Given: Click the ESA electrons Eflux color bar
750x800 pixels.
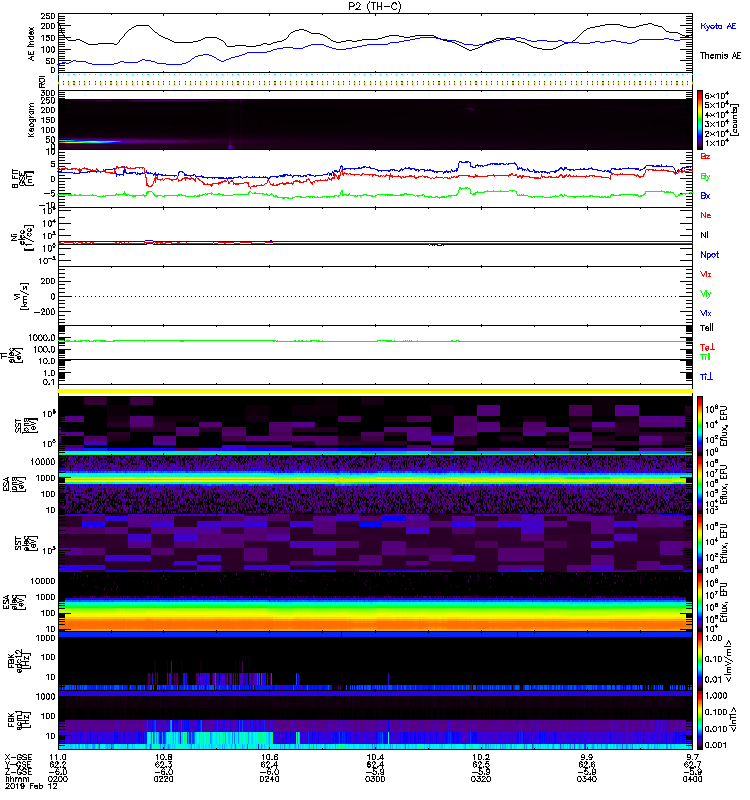Looking at the screenshot, I should 700,602.
